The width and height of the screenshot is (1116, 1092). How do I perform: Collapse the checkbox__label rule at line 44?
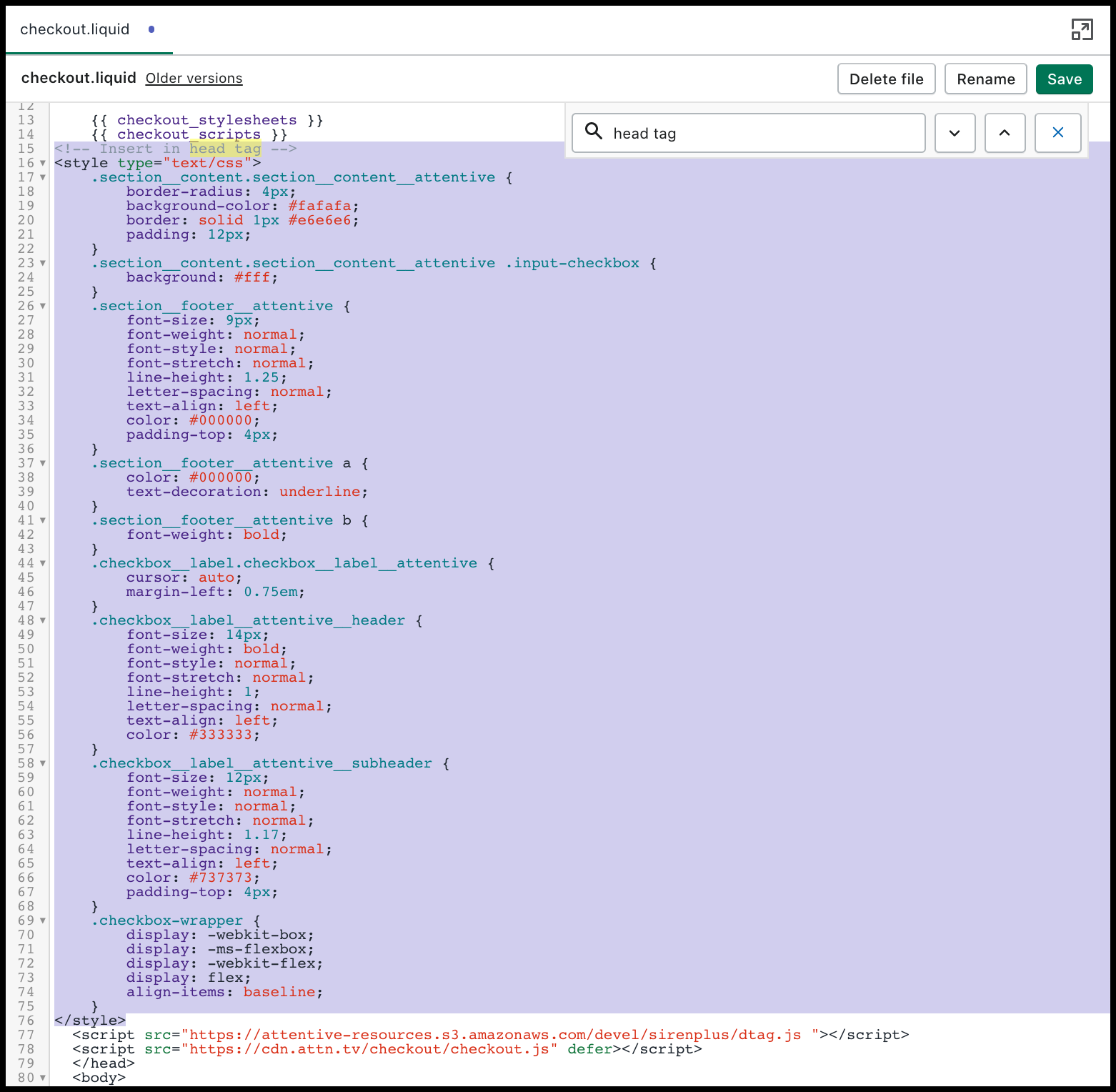point(43,564)
